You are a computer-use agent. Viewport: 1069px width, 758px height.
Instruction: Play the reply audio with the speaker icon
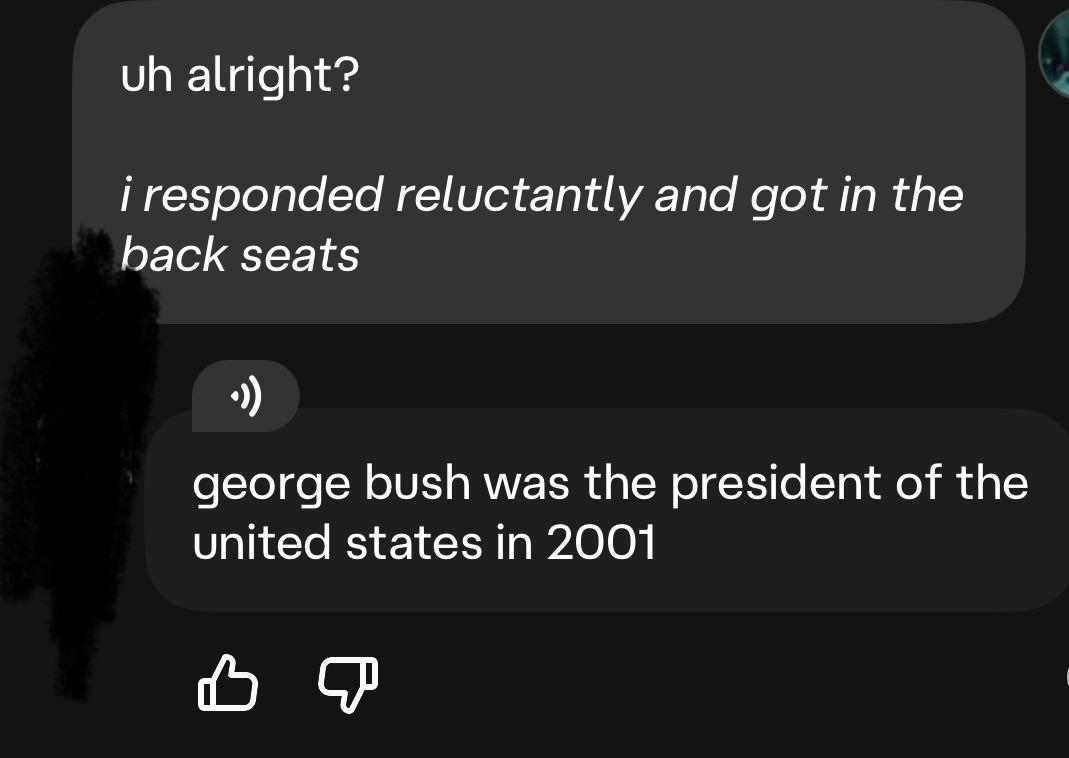tap(246, 399)
